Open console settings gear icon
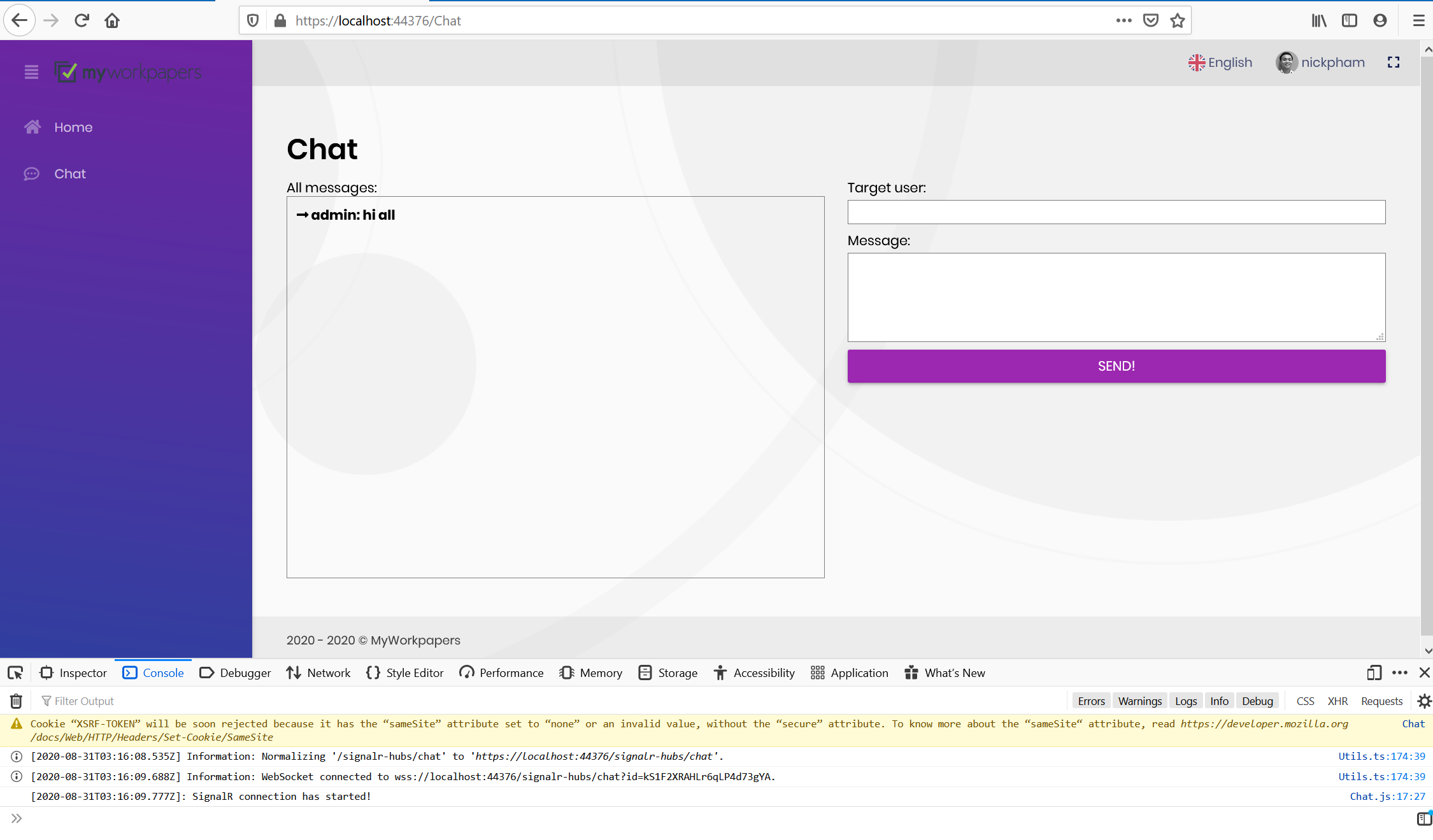Image resolution: width=1433 pixels, height=840 pixels. pos(1424,701)
